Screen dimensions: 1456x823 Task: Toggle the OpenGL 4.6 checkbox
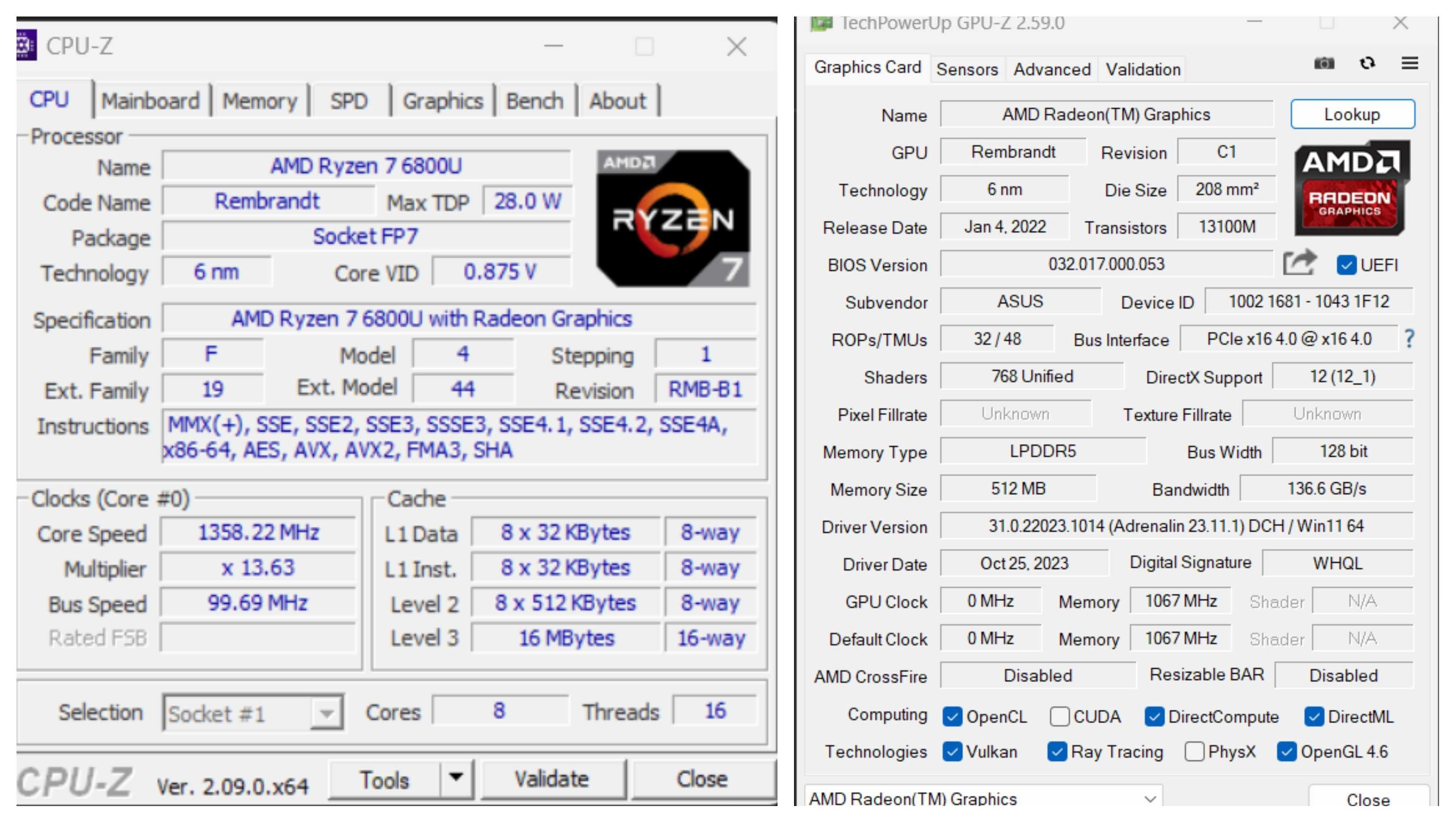1286,752
